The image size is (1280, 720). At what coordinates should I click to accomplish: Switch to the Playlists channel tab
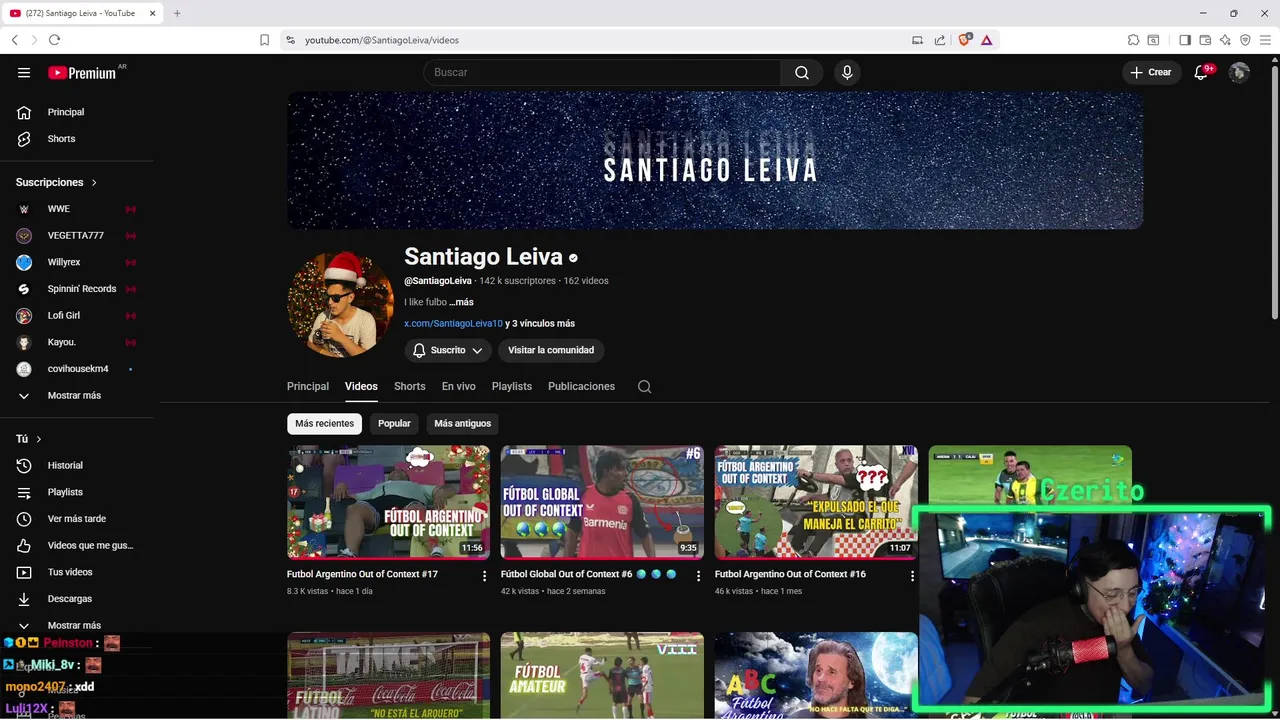[x=512, y=386]
